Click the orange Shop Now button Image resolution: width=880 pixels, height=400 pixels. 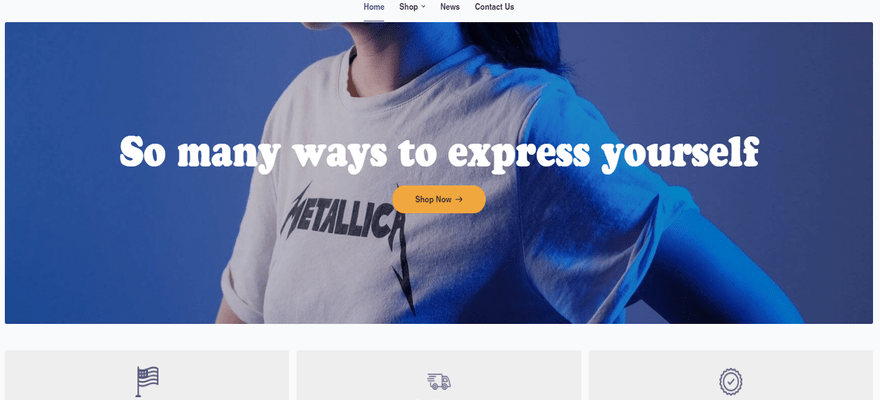[x=439, y=199]
